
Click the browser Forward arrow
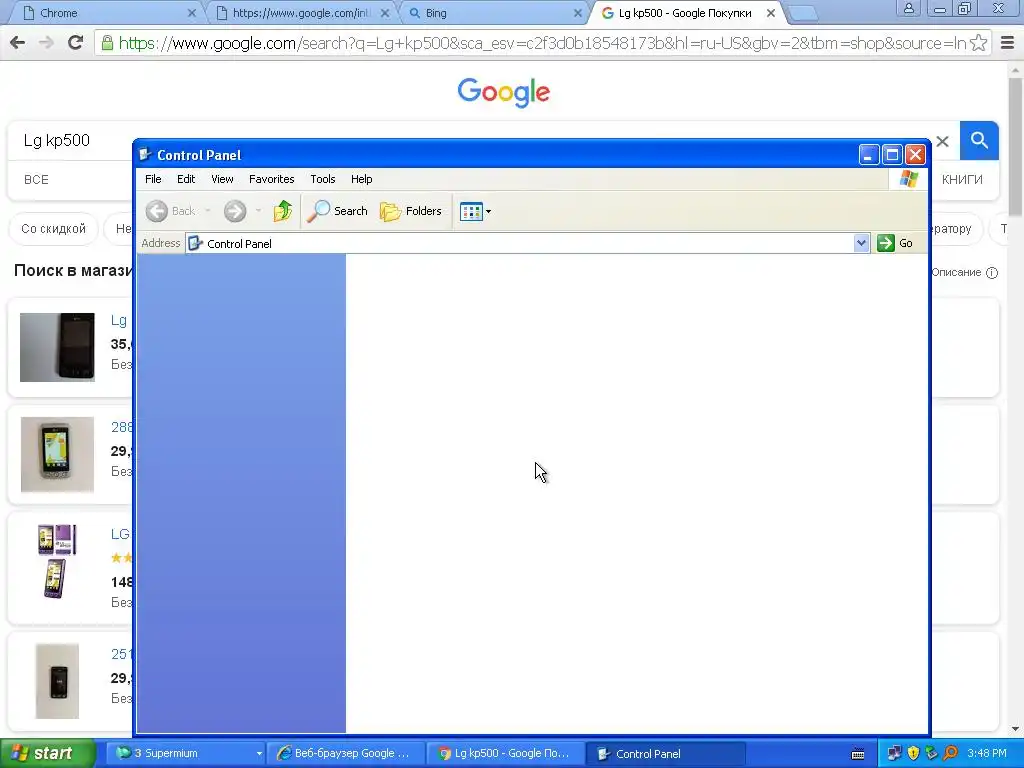pos(46,43)
